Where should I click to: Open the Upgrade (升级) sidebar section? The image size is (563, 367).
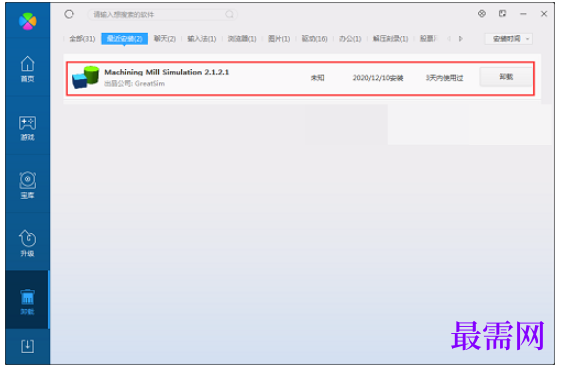[x=28, y=243]
